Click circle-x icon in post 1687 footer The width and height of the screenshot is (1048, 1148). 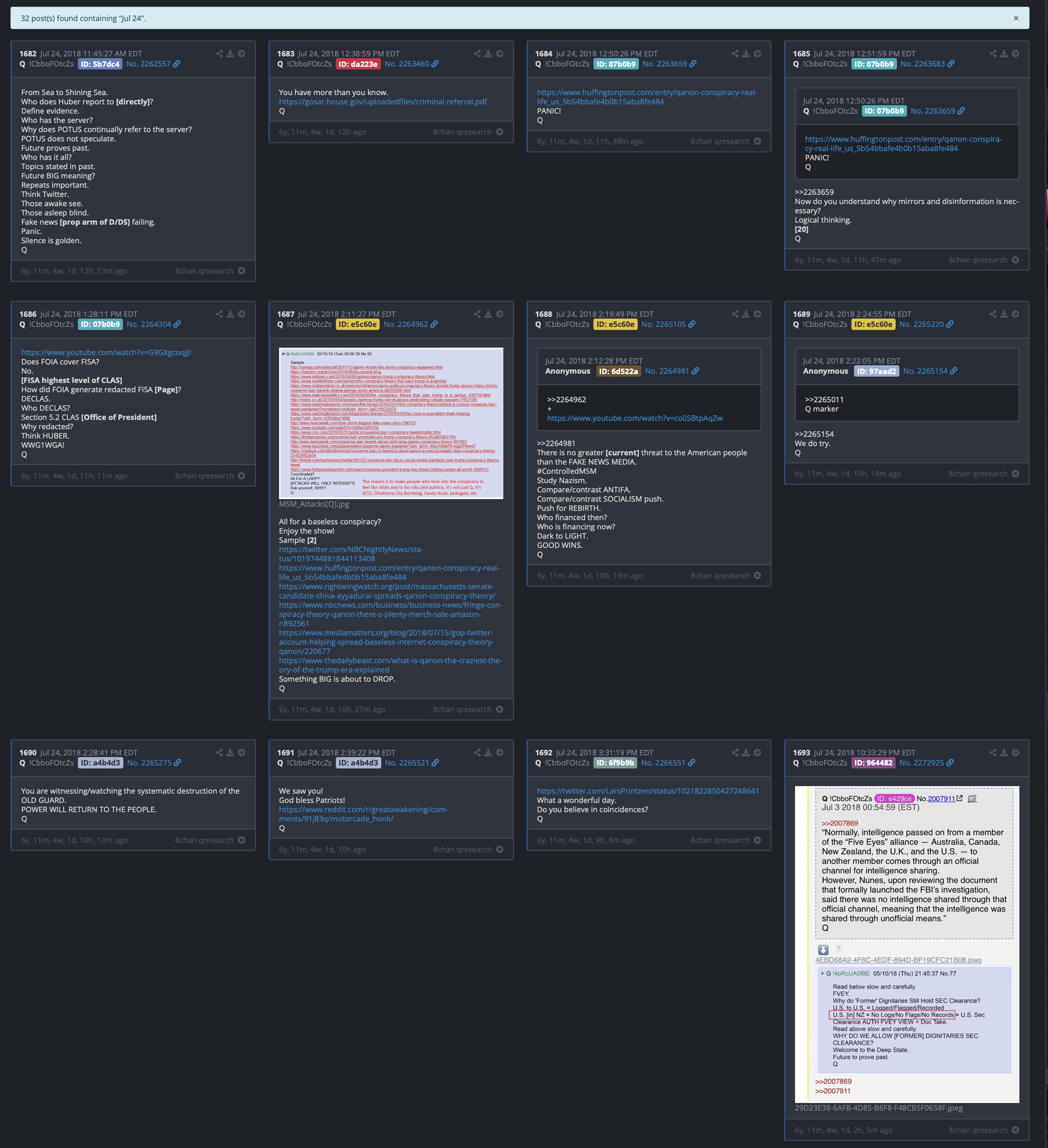pyautogui.click(x=500, y=709)
